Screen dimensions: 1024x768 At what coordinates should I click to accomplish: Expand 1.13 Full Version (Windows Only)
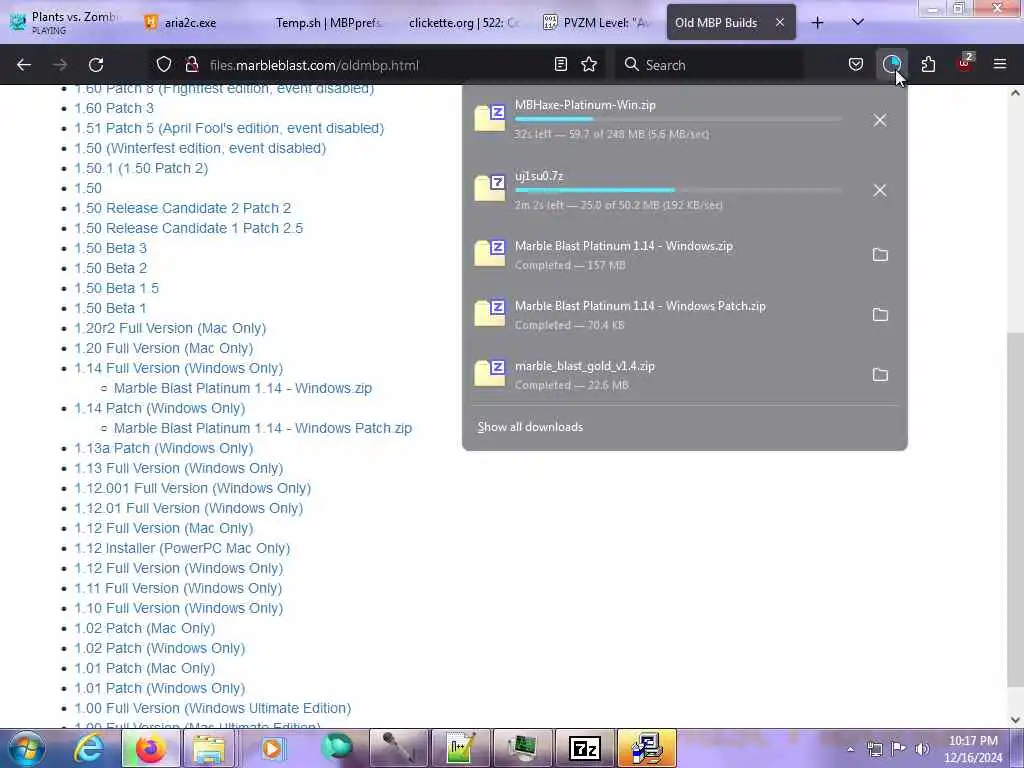click(x=178, y=468)
